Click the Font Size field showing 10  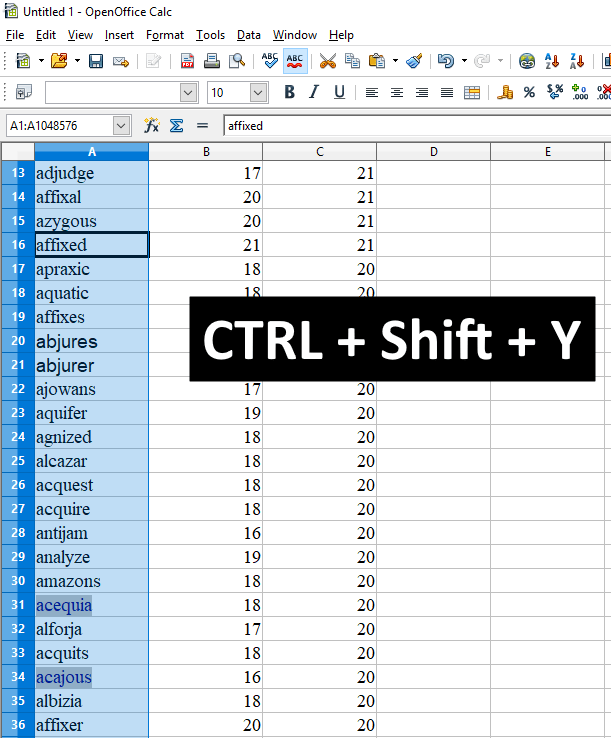coord(228,93)
